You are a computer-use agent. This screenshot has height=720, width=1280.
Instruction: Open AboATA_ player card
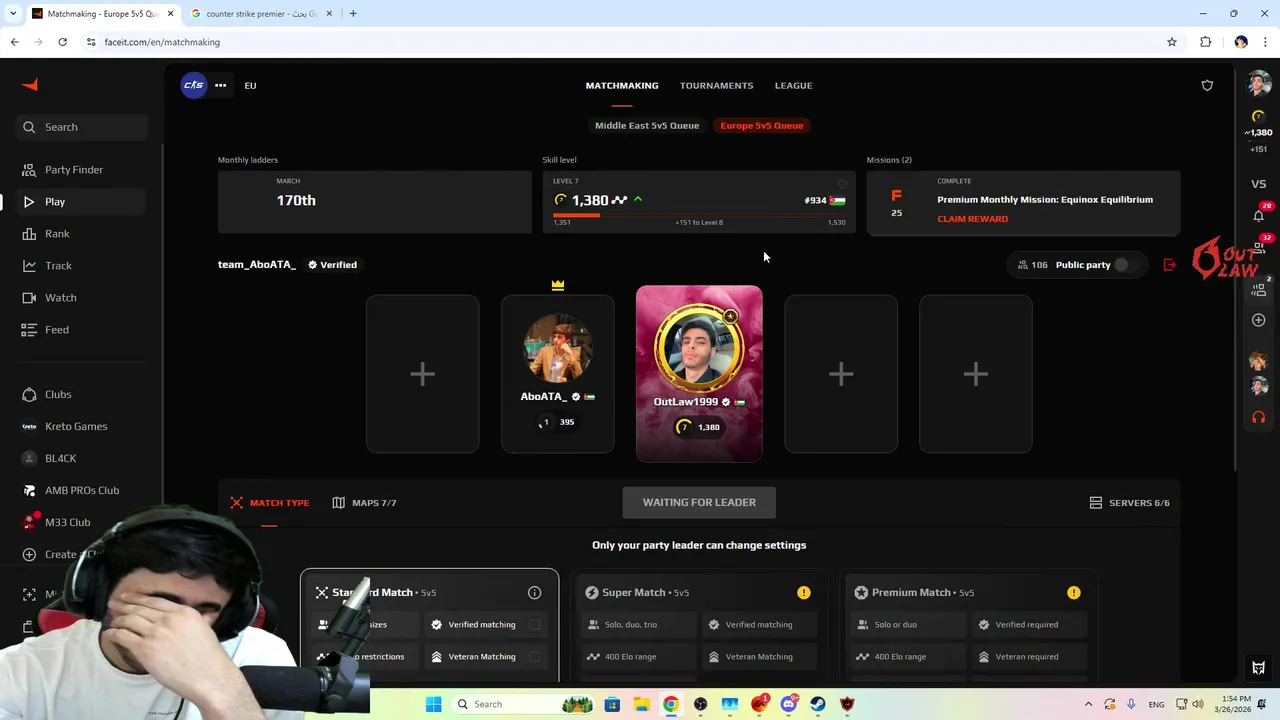pyautogui.click(x=558, y=374)
